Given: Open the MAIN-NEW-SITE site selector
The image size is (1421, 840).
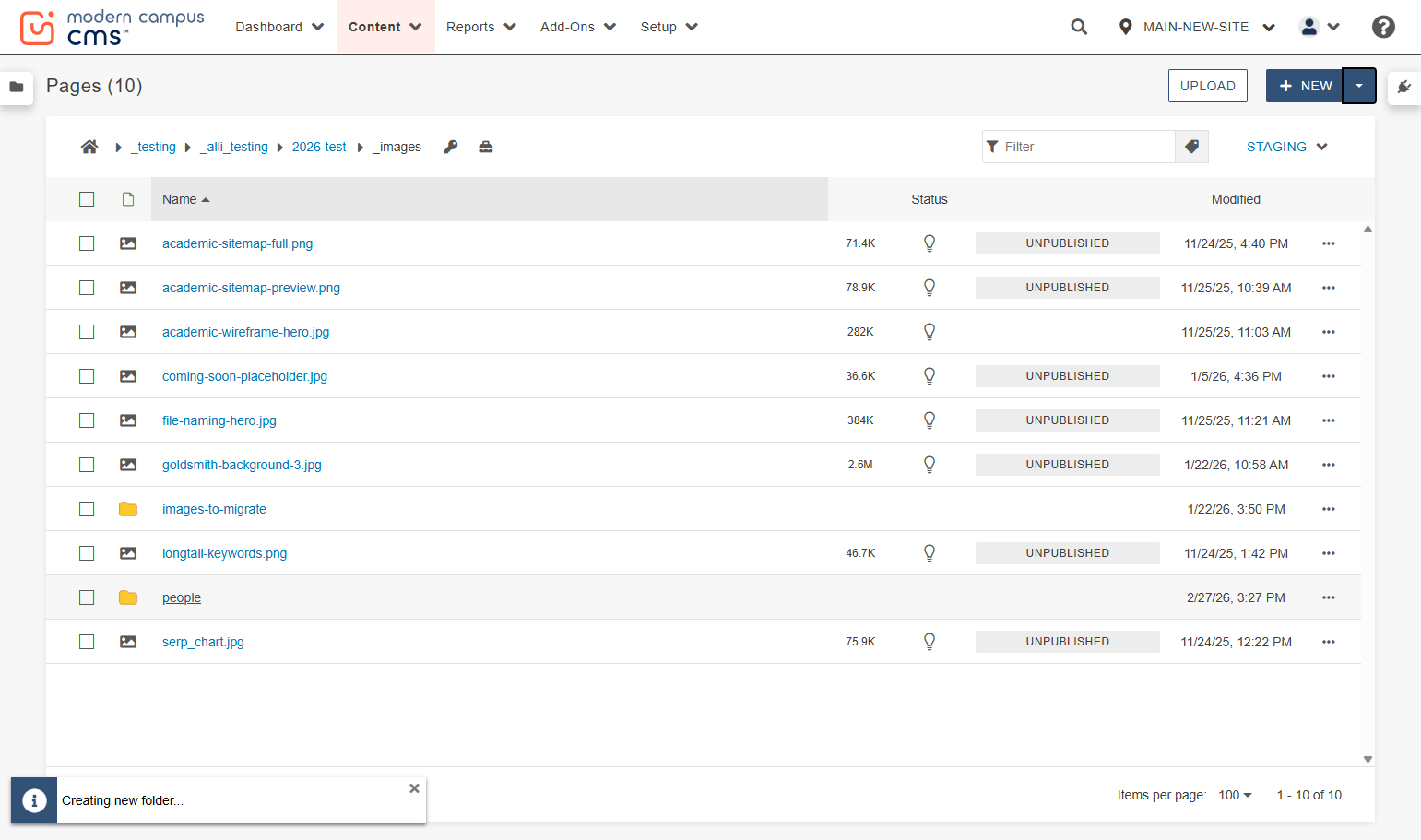Looking at the screenshot, I should (1197, 27).
